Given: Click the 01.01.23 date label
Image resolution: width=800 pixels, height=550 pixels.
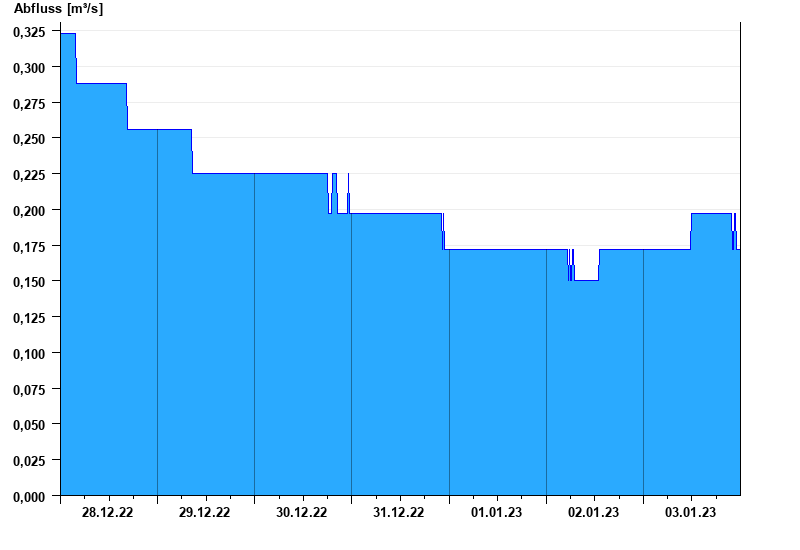Looking at the screenshot, I should point(496,512).
